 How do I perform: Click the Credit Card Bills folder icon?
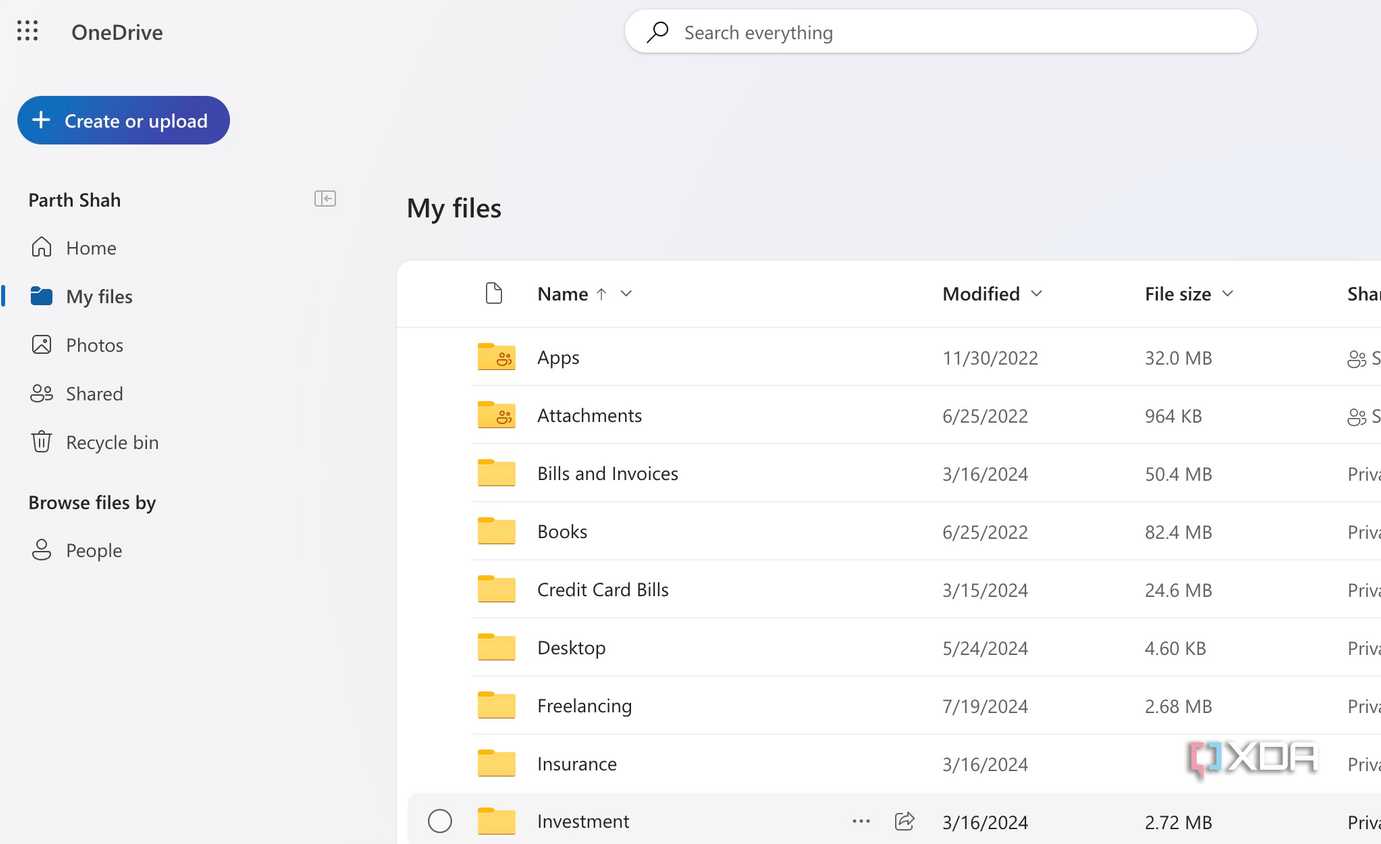[x=496, y=589]
